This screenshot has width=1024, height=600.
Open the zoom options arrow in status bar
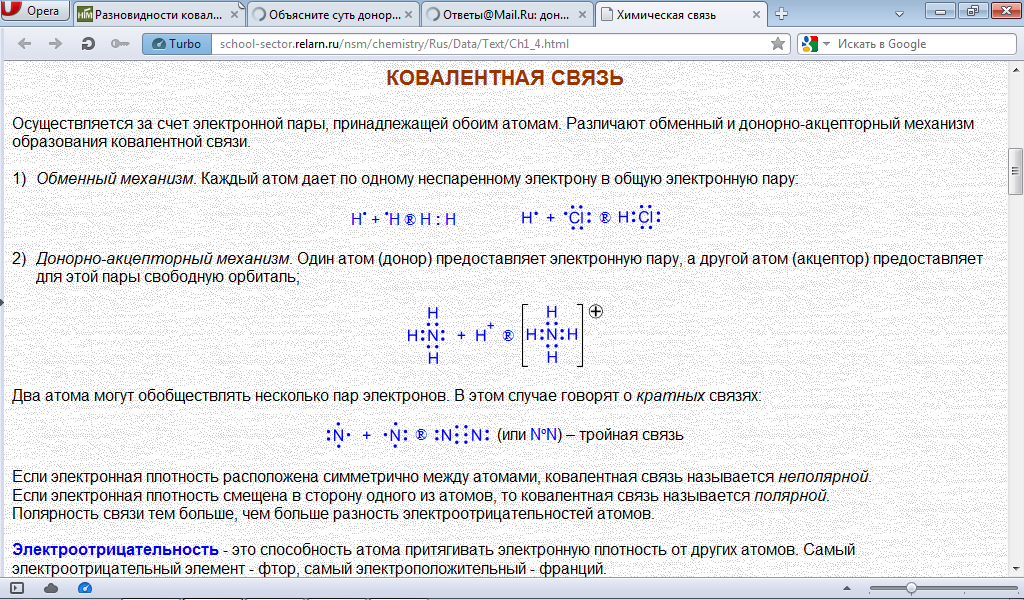pyautogui.click(x=847, y=588)
